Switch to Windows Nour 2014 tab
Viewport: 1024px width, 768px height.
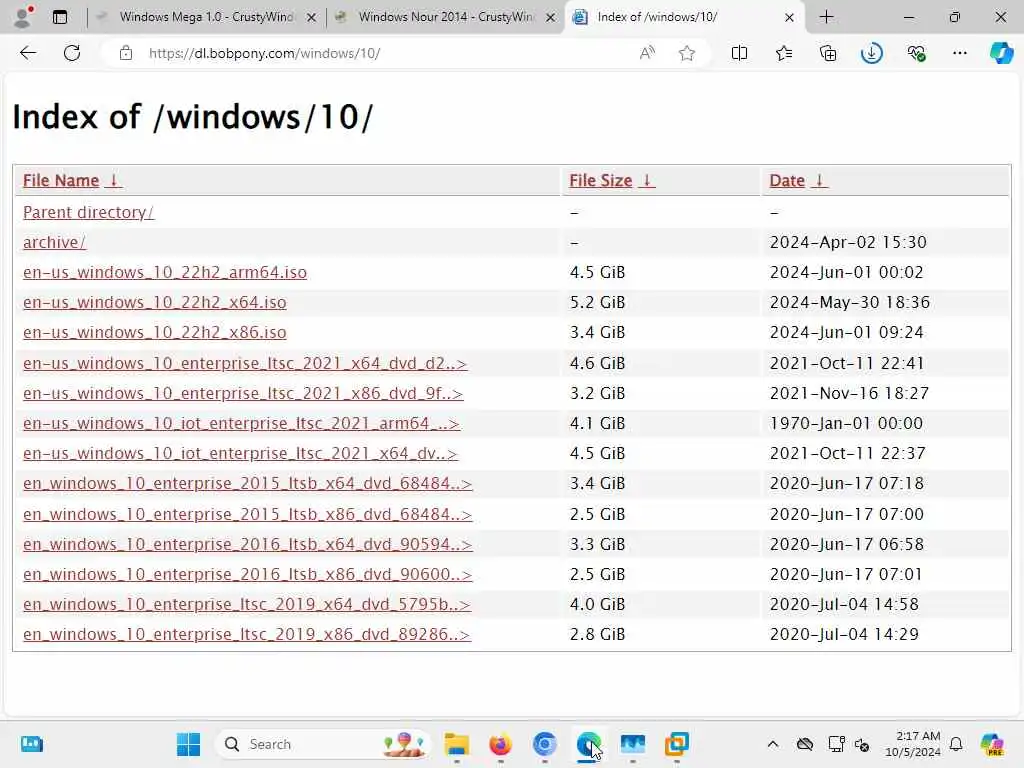point(446,17)
